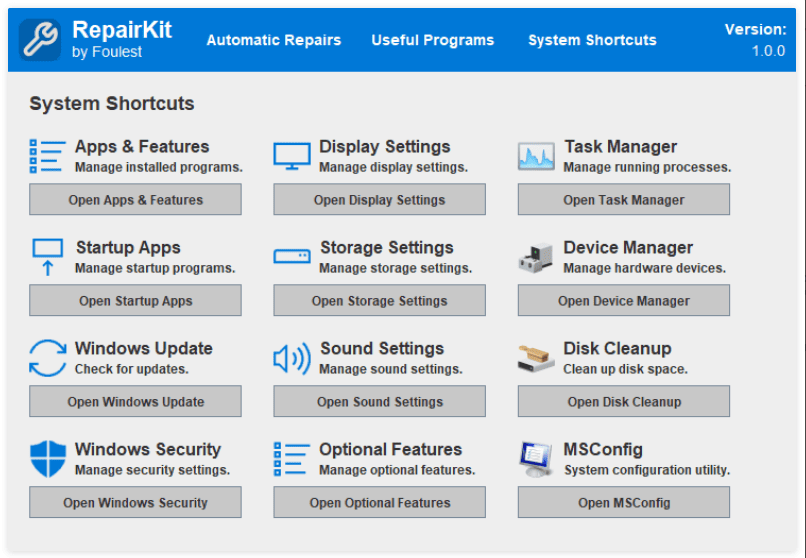Click 'Manage installed programs.' description
806x558 pixels.
[159, 168]
